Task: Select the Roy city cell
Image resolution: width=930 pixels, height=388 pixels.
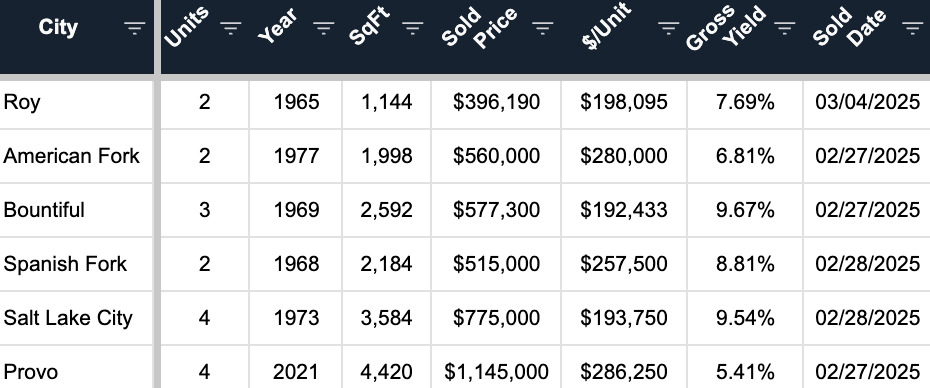Action: coord(77,103)
